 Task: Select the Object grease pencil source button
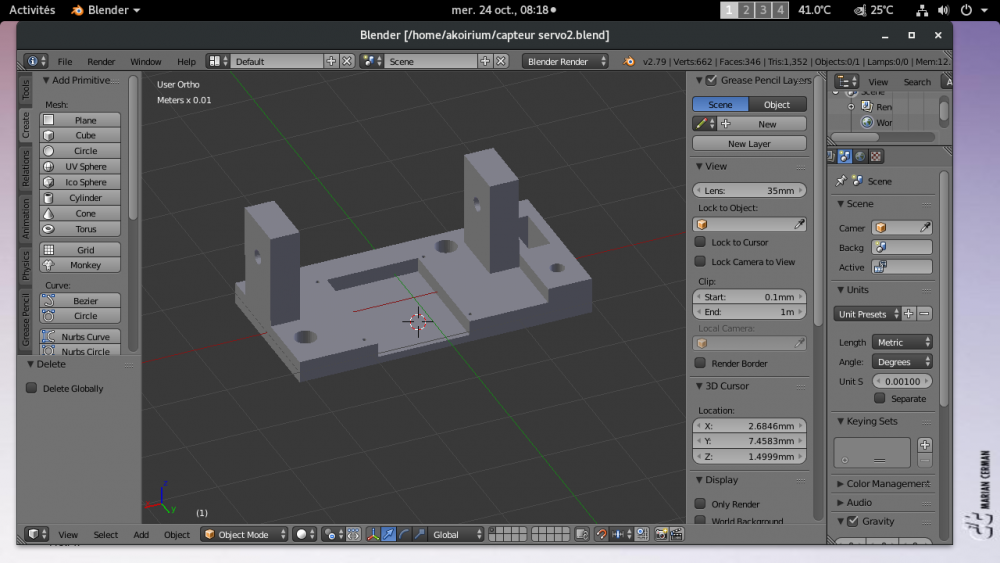(x=777, y=104)
